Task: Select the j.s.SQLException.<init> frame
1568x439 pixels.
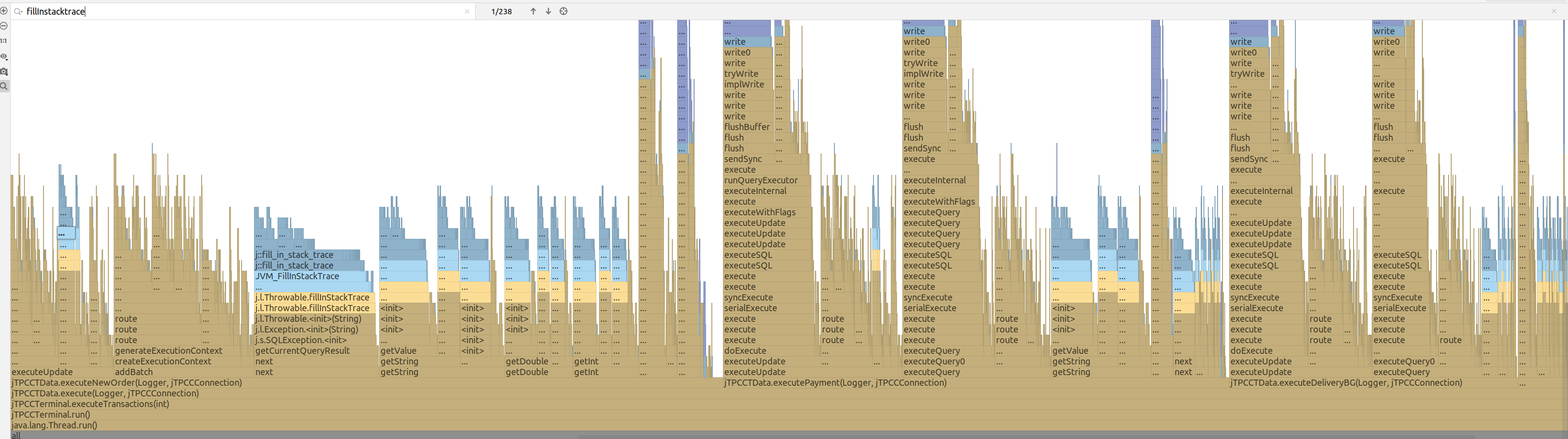Action: pos(315,340)
